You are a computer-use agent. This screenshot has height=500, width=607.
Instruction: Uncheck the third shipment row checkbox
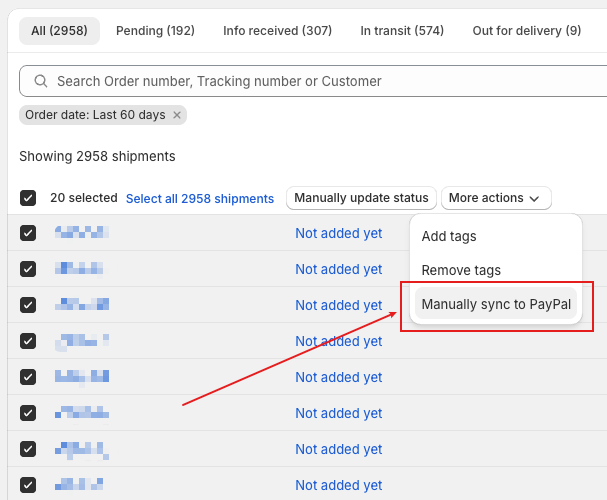coord(28,305)
